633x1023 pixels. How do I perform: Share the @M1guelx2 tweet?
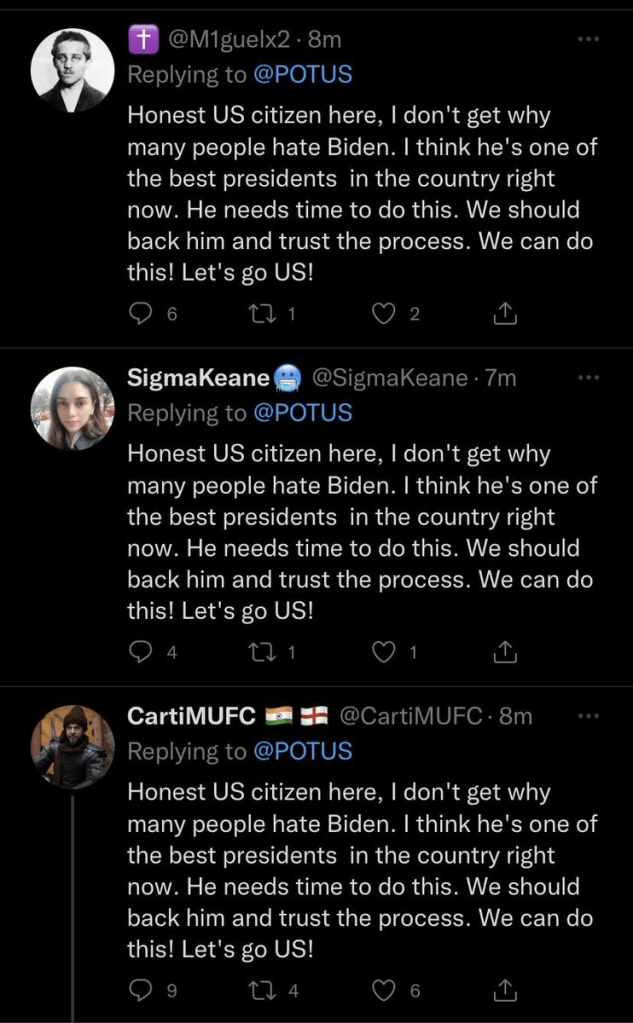(x=506, y=314)
